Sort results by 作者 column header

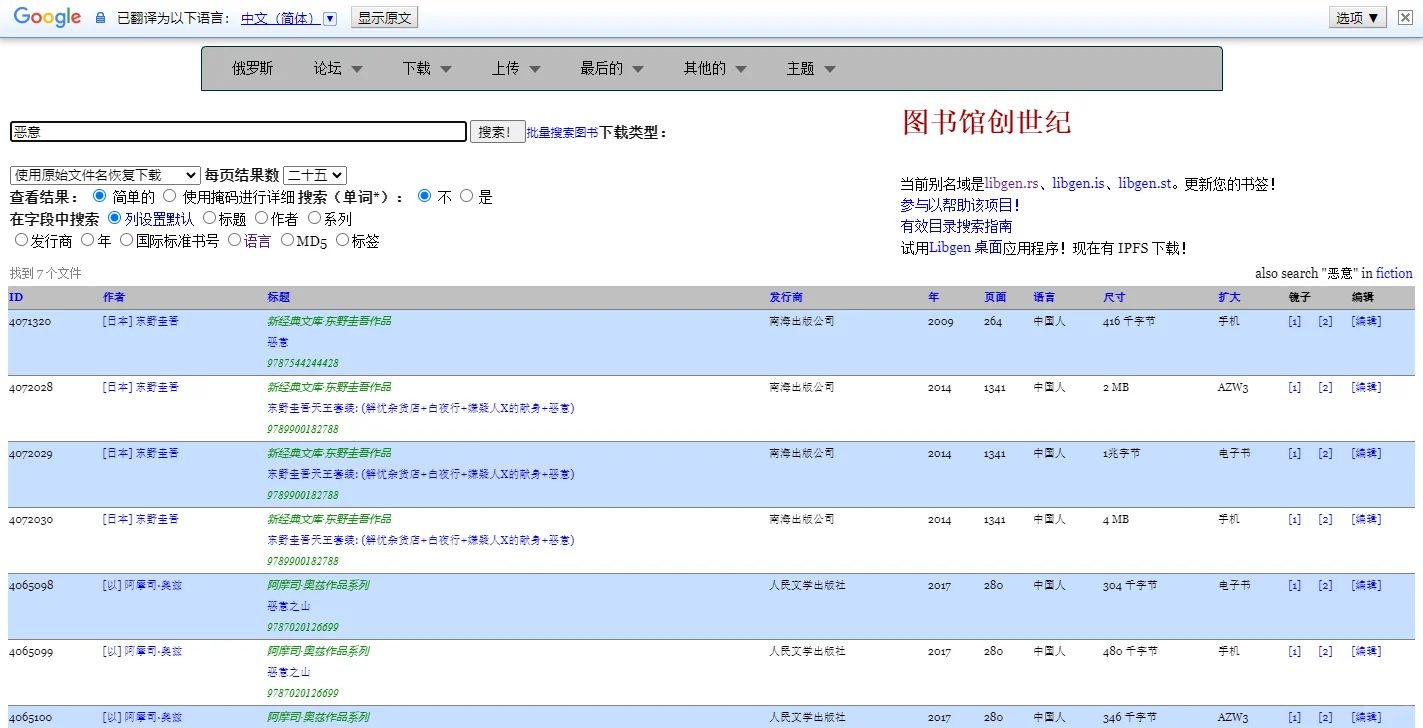[x=114, y=297]
